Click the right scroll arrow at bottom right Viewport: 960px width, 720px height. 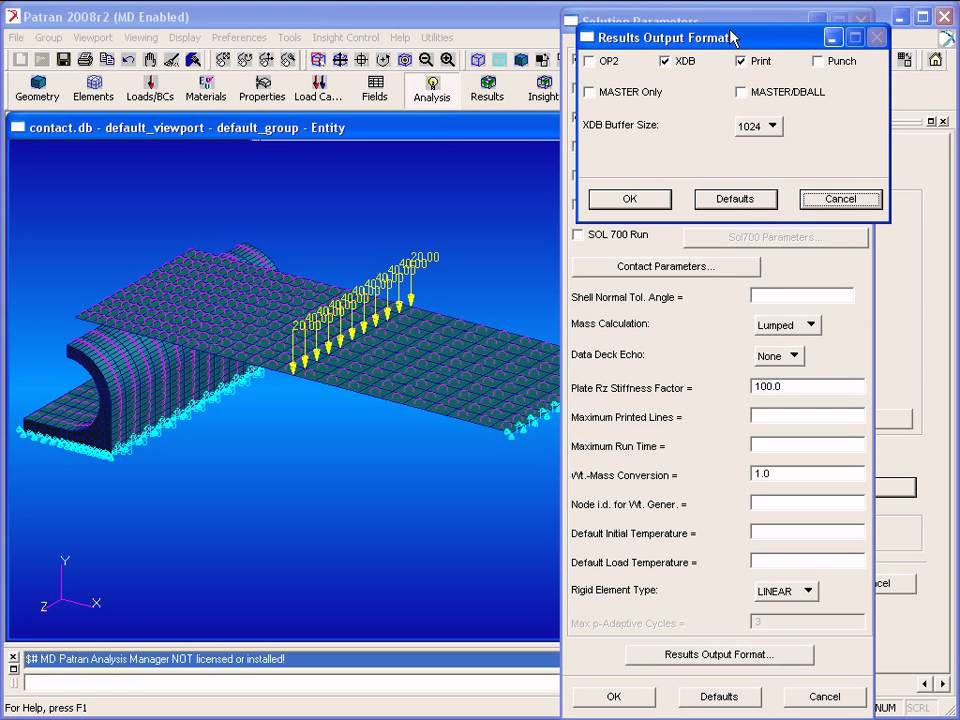pos(943,683)
